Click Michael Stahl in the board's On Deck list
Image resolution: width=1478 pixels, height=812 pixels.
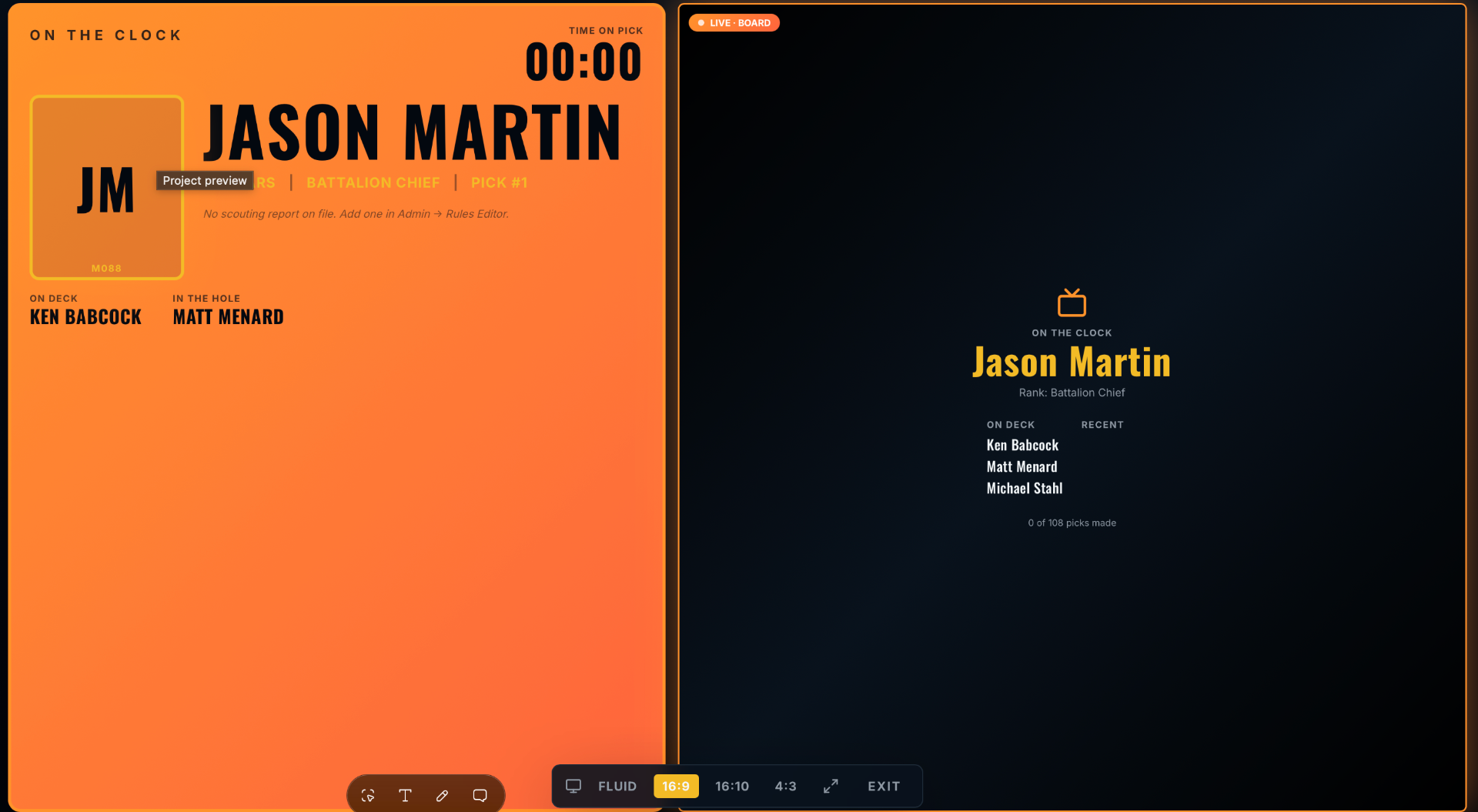click(x=1025, y=488)
